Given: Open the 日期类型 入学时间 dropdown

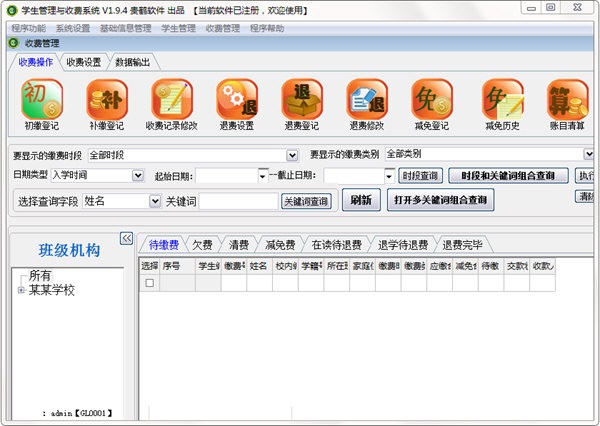Looking at the screenshot, I should click(138, 175).
